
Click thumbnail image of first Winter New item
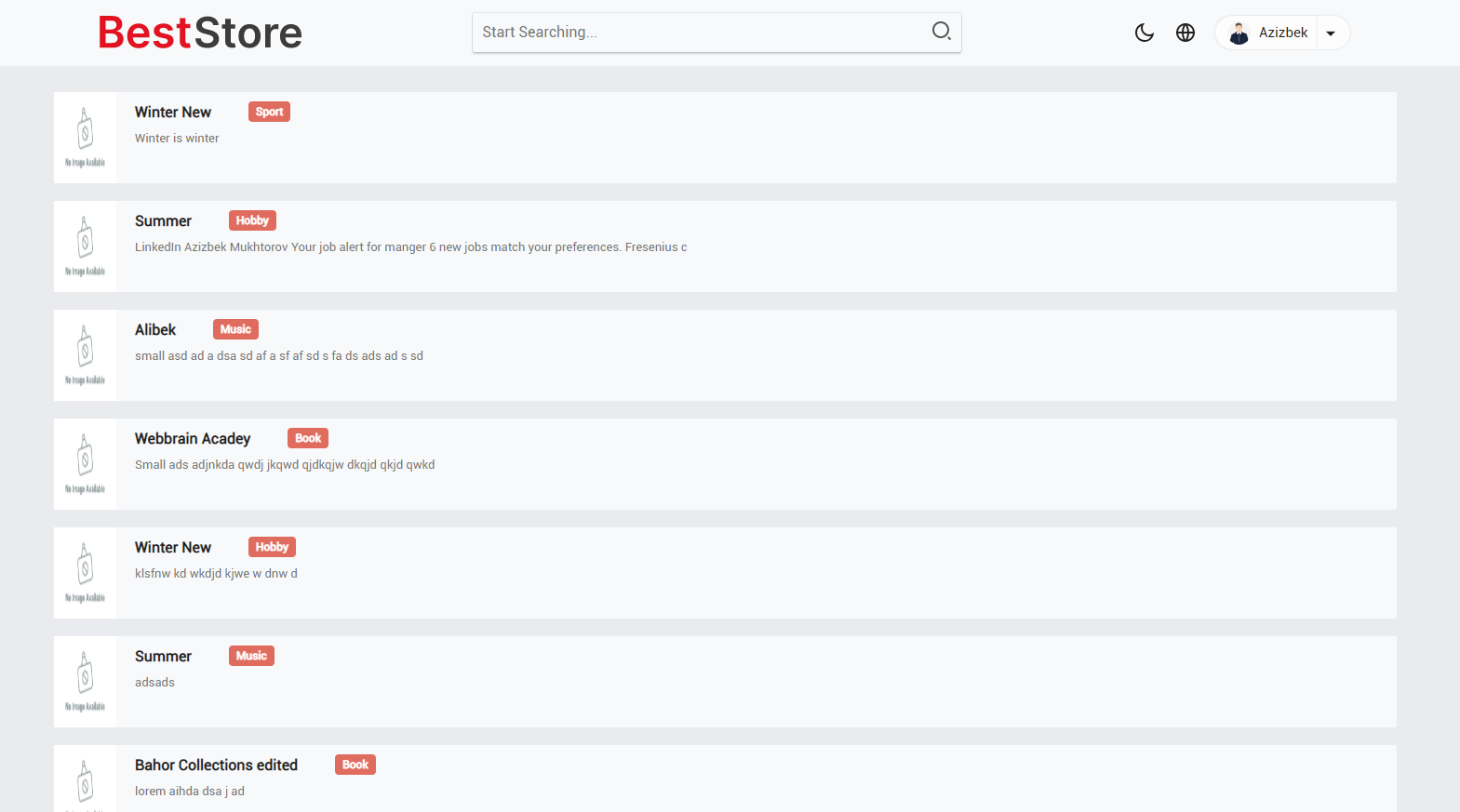pos(86,137)
